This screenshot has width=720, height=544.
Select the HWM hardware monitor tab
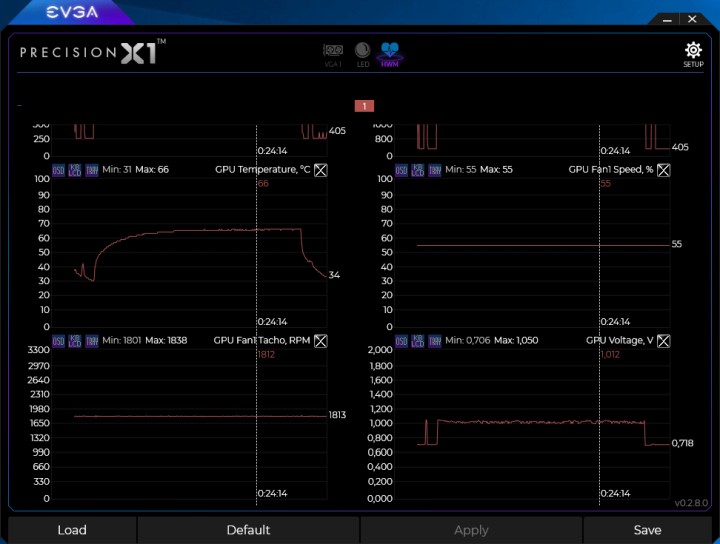coord(390,55)
